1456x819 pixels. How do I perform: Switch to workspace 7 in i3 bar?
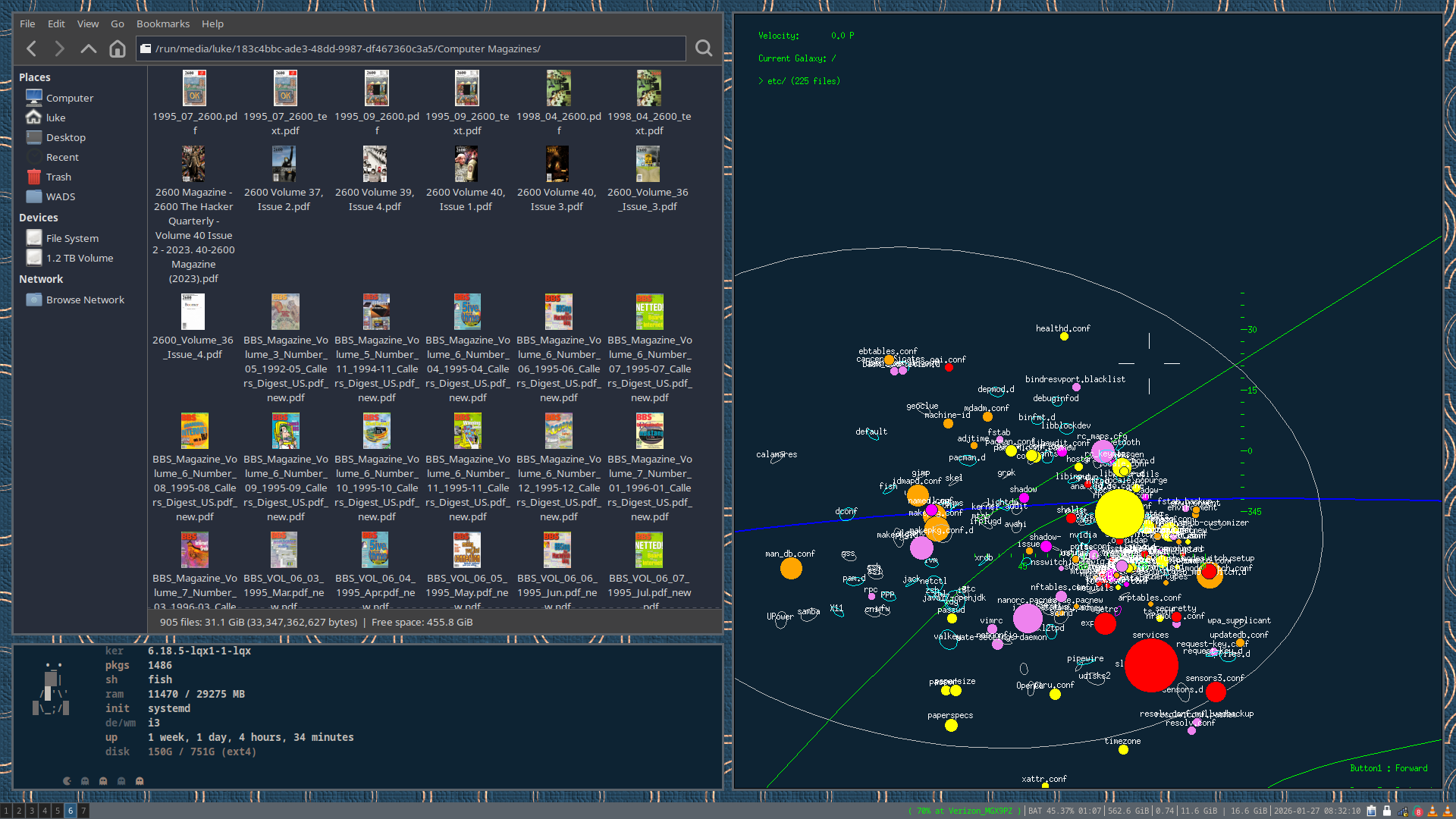tap(83, 811)
